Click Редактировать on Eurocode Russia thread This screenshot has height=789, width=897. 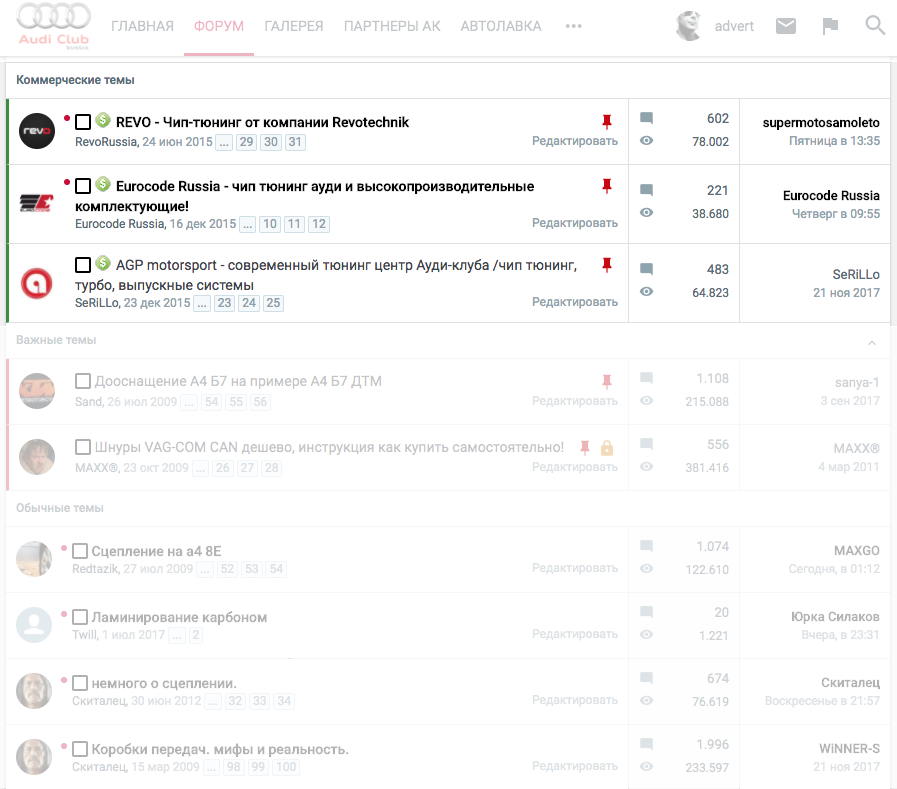coord(575,223)
